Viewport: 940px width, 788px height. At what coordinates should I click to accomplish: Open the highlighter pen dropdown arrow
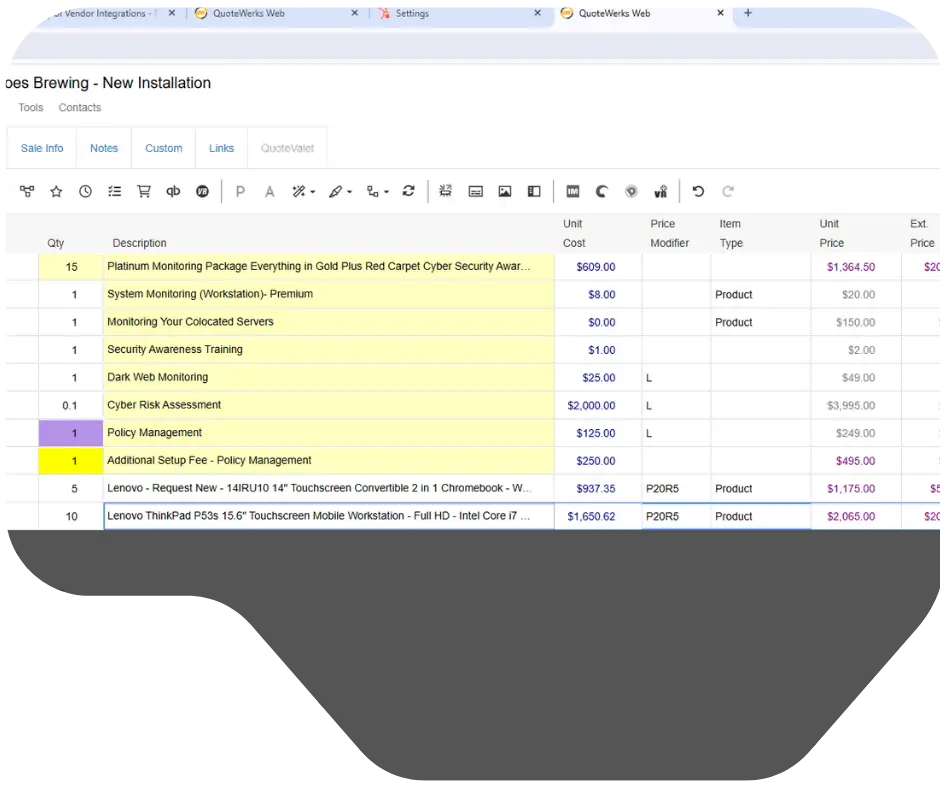(x=347, y=191)
